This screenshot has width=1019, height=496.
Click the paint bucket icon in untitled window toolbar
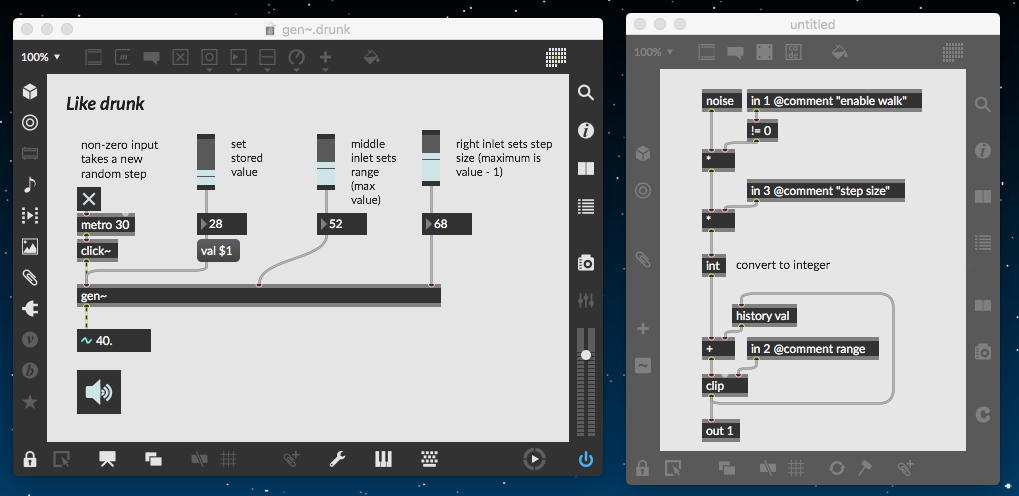tap(840, 52)
